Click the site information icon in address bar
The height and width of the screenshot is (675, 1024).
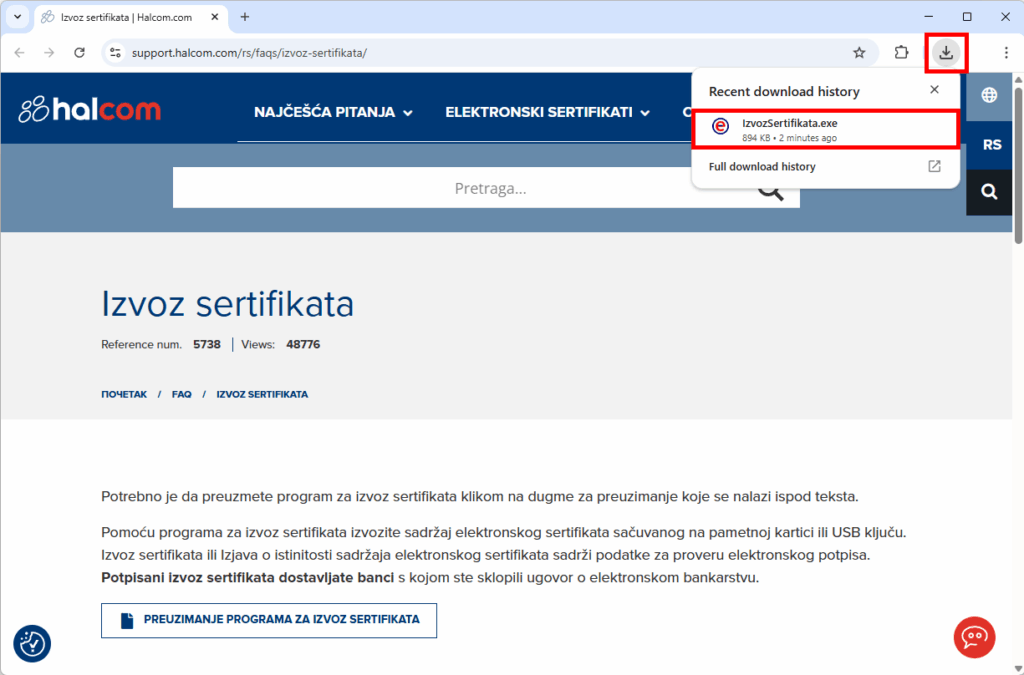pos(115,53)
